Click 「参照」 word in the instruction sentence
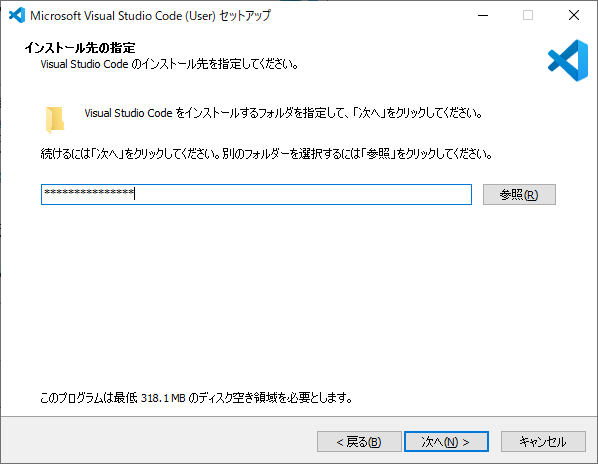 [x=379, y=154]
